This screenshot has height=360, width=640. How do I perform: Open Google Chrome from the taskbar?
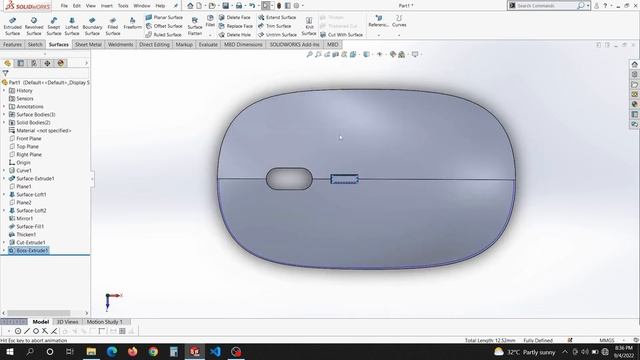pyautogui.click(x=153, y=351)
